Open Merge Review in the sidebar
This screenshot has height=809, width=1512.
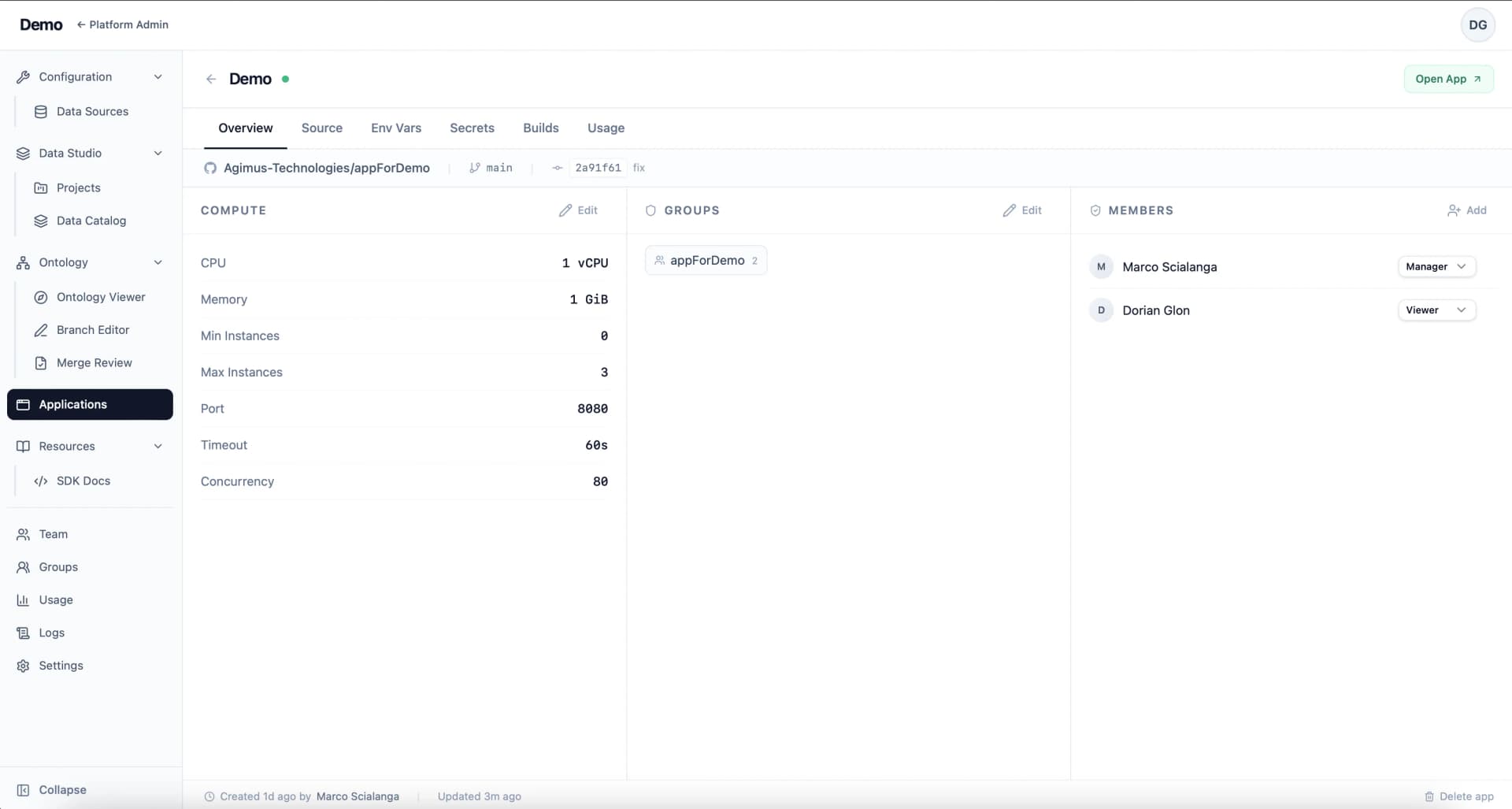click(94, 362)
